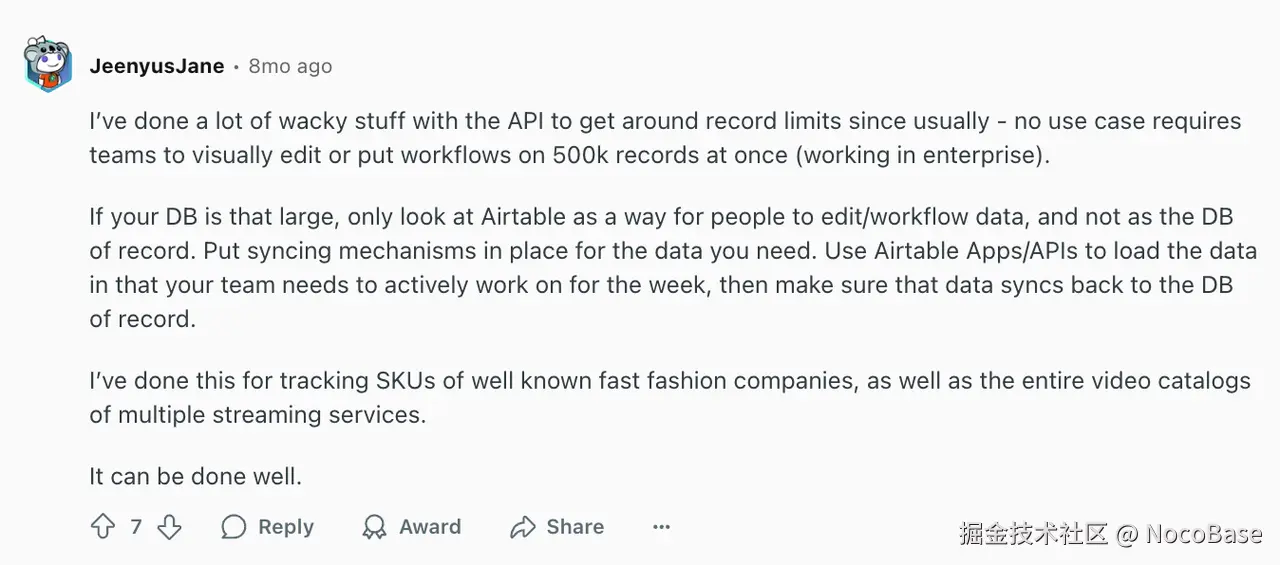
Task: Click the line 'It can be done well.'
Action: coord(195,477)
